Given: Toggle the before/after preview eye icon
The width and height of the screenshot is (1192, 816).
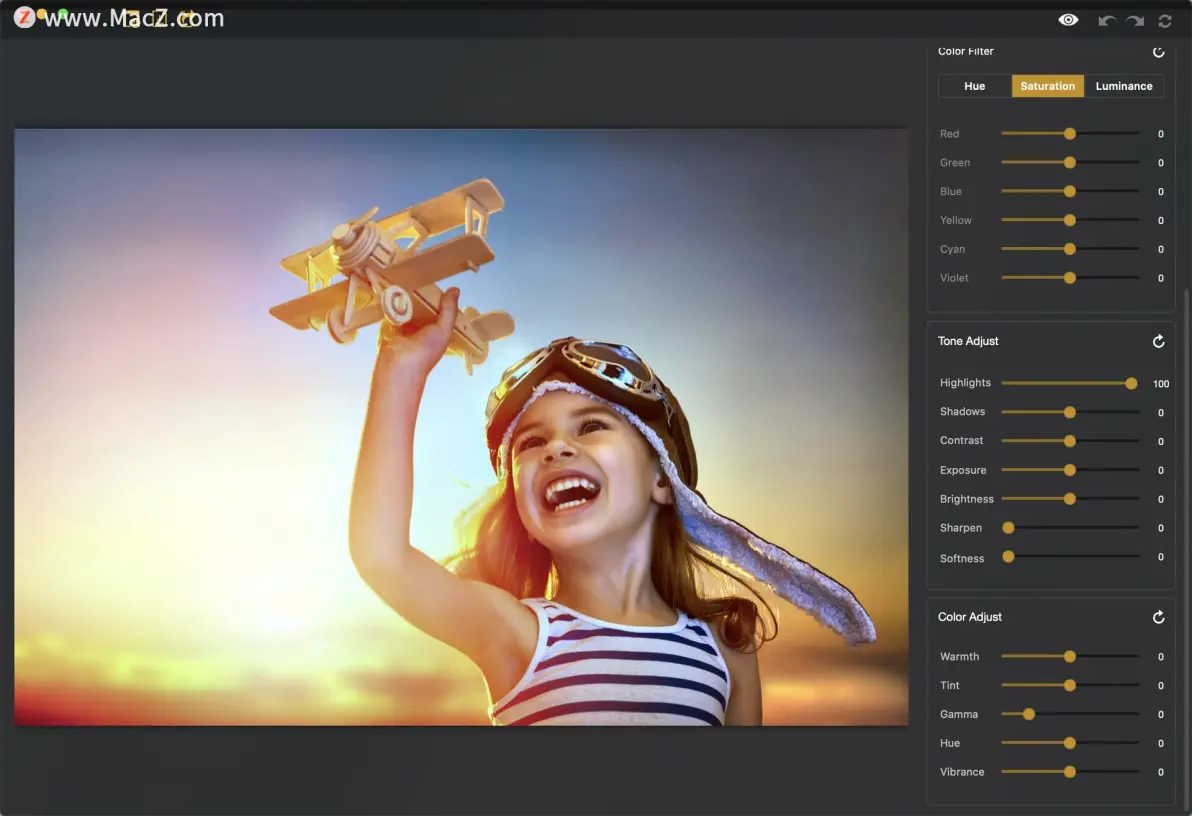Looking at the screenshot, I should tap(1068, 20).
